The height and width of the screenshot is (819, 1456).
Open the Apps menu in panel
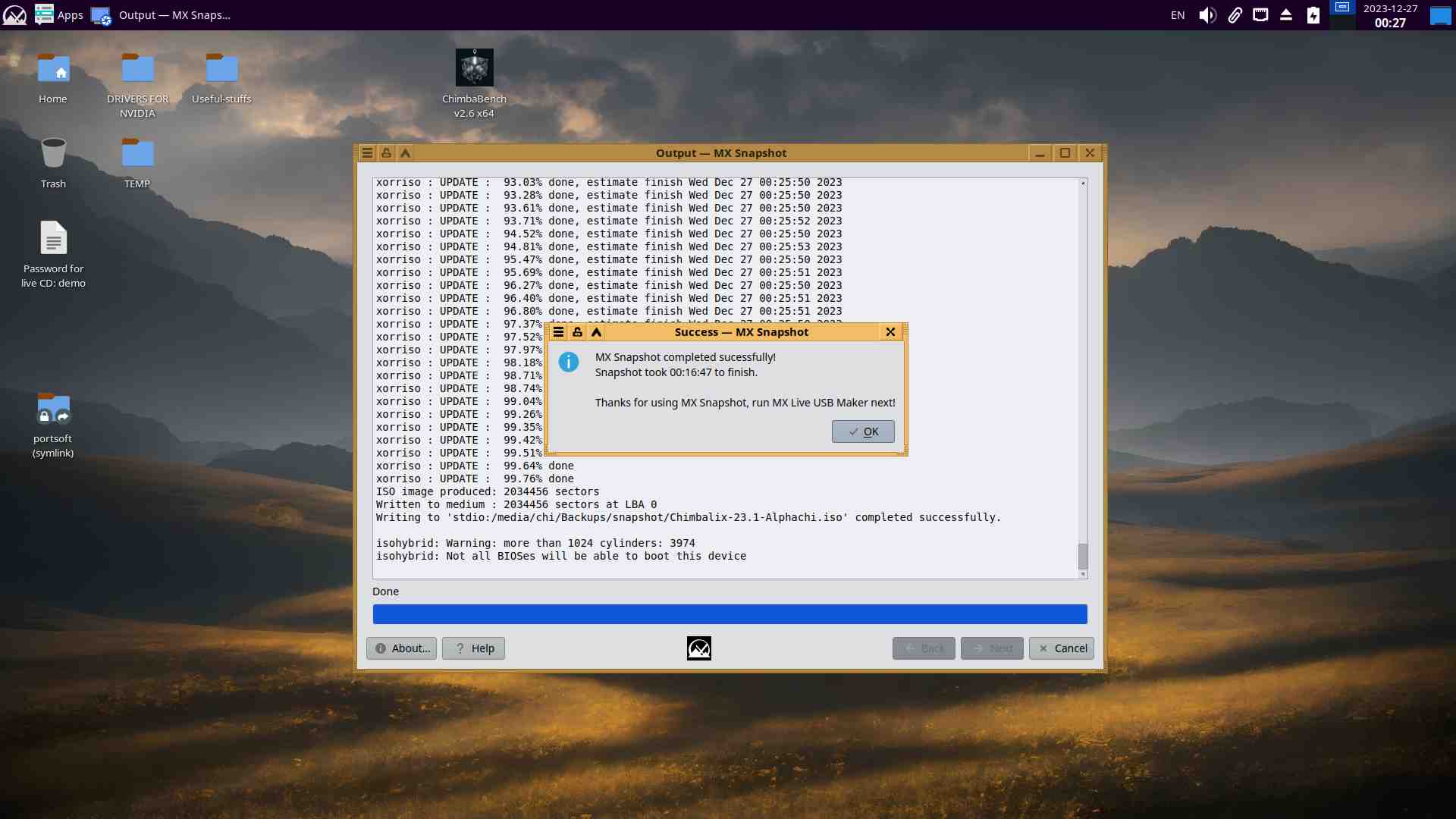59,14
